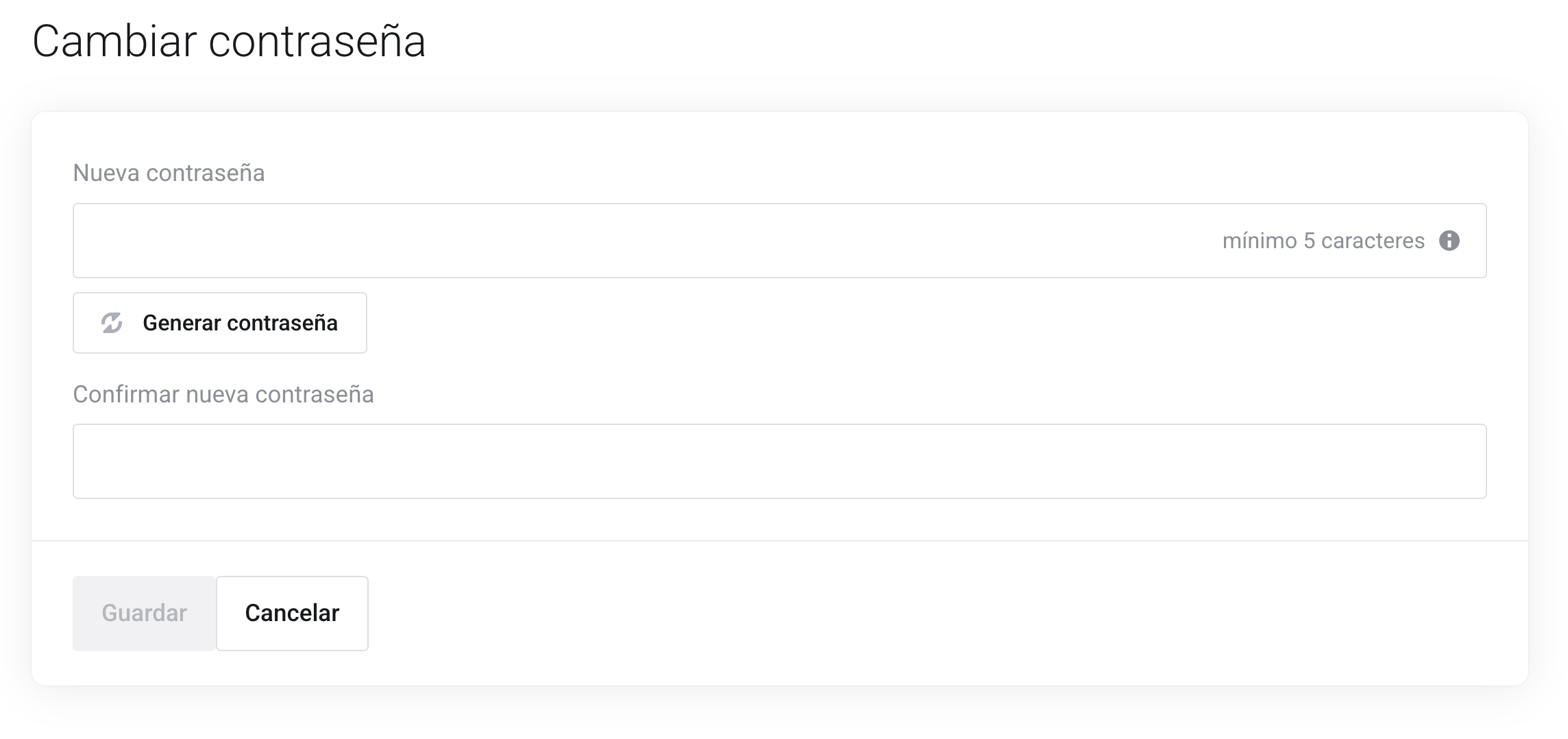Screen dimensions: 1568x739
Task: Click the 'Cambiar contraseña' page heading
Action: click(229, 41)
